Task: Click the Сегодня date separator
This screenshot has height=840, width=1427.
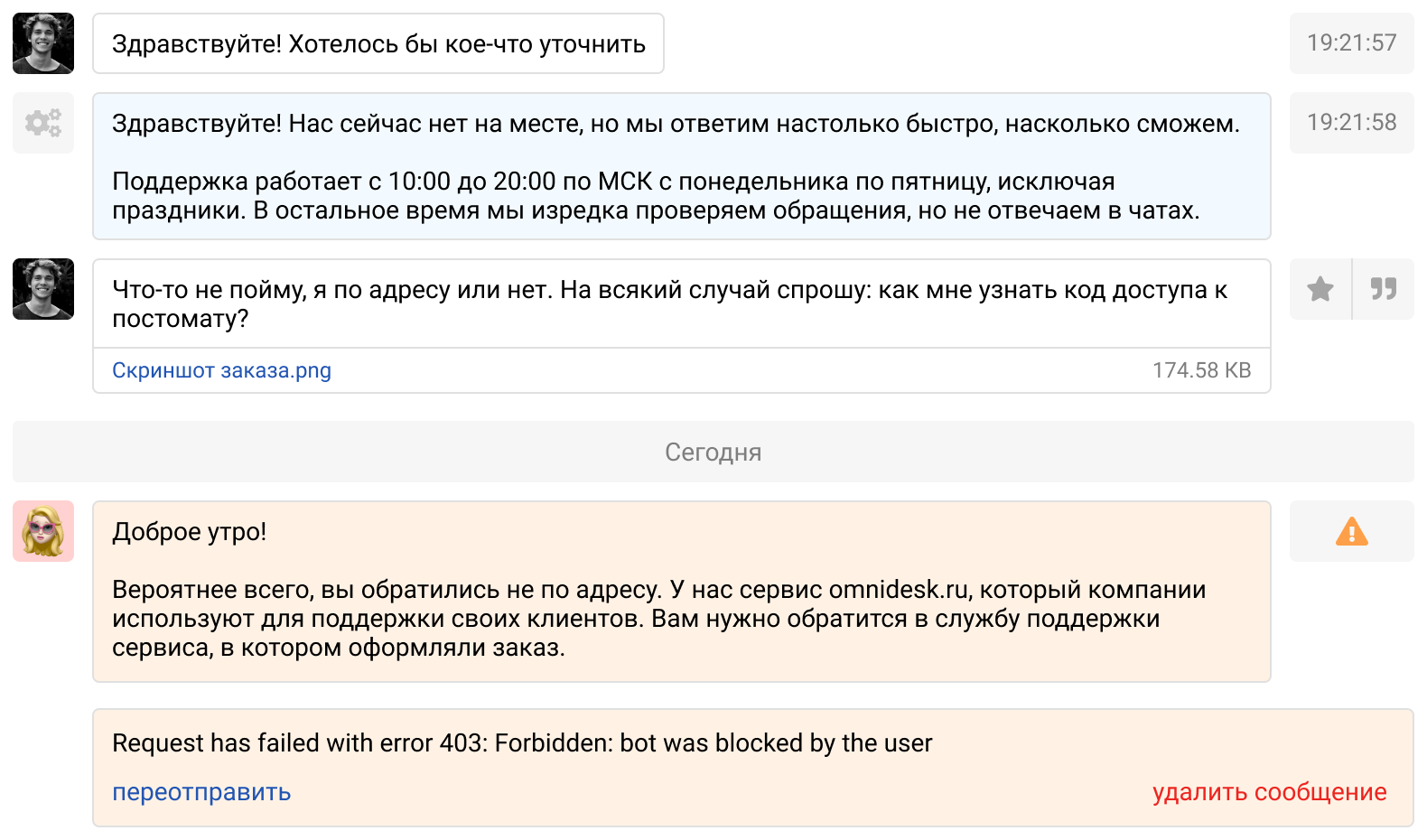Action: [x=713, y=452]
